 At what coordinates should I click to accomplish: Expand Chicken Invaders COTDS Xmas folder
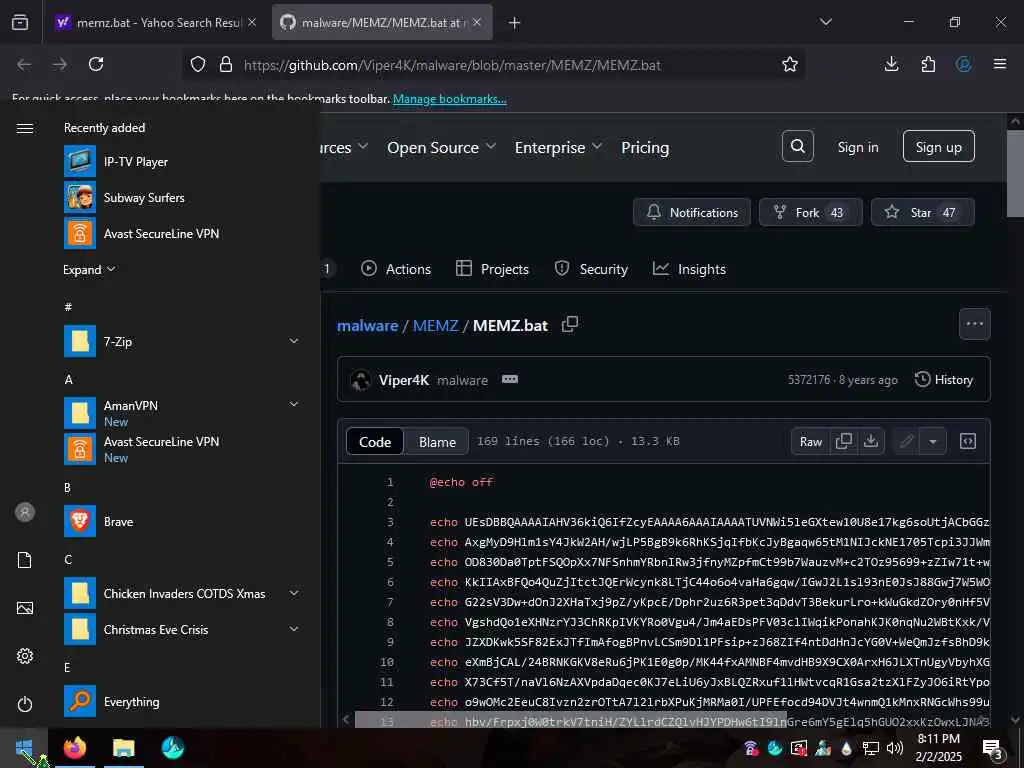294,593
